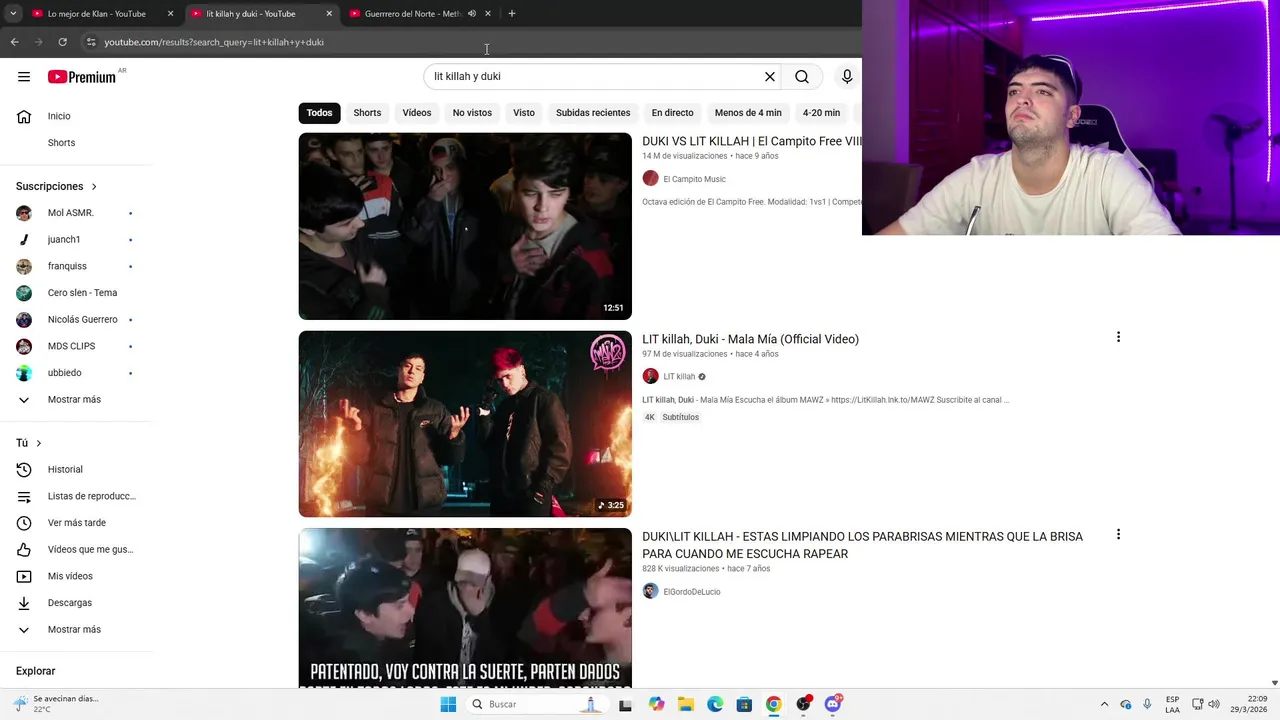The height and width of the screenshot is (720, 1280).
Task: Expand the 'Tú' section chevron
Action: coord(39,443)
